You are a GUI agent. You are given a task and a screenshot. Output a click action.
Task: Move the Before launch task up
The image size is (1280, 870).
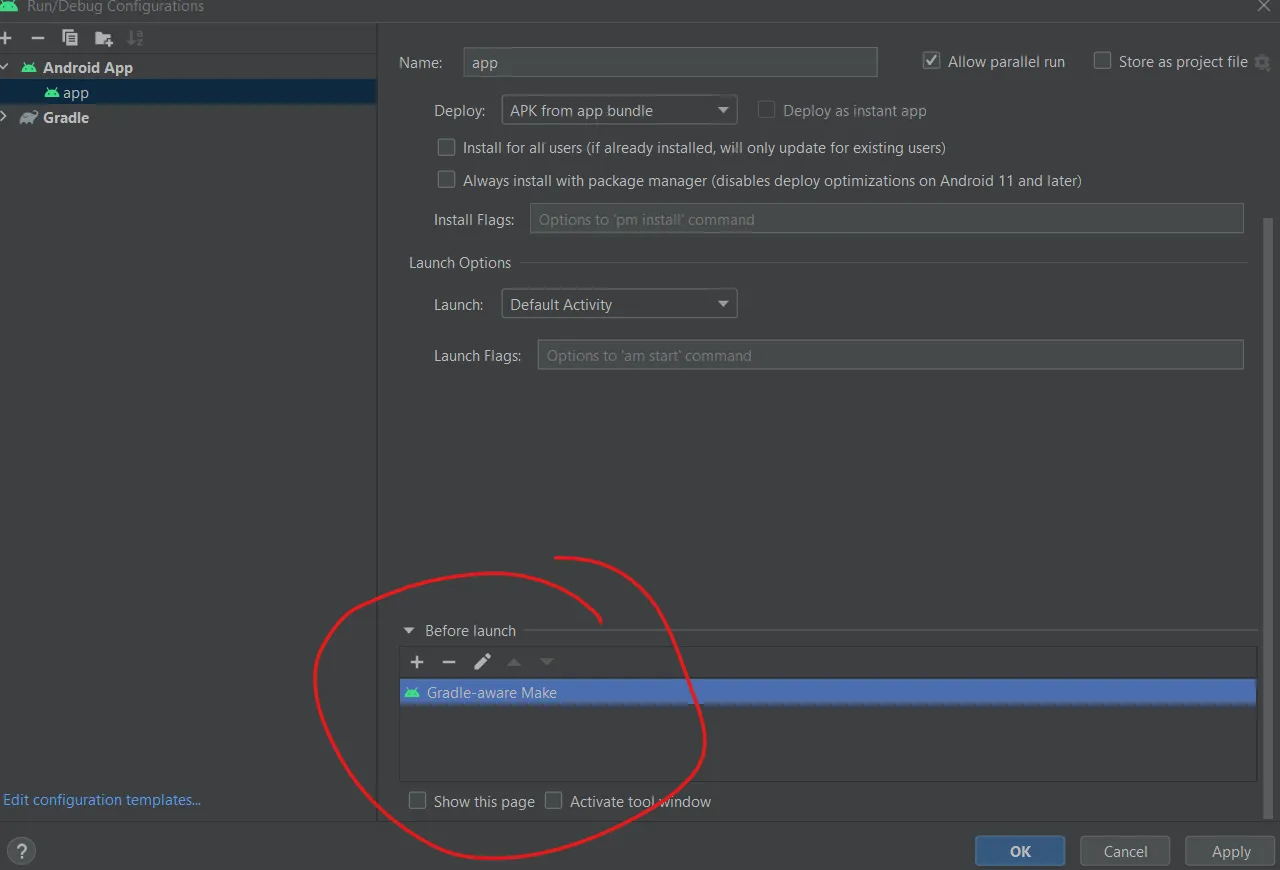(x=514, y=662)
